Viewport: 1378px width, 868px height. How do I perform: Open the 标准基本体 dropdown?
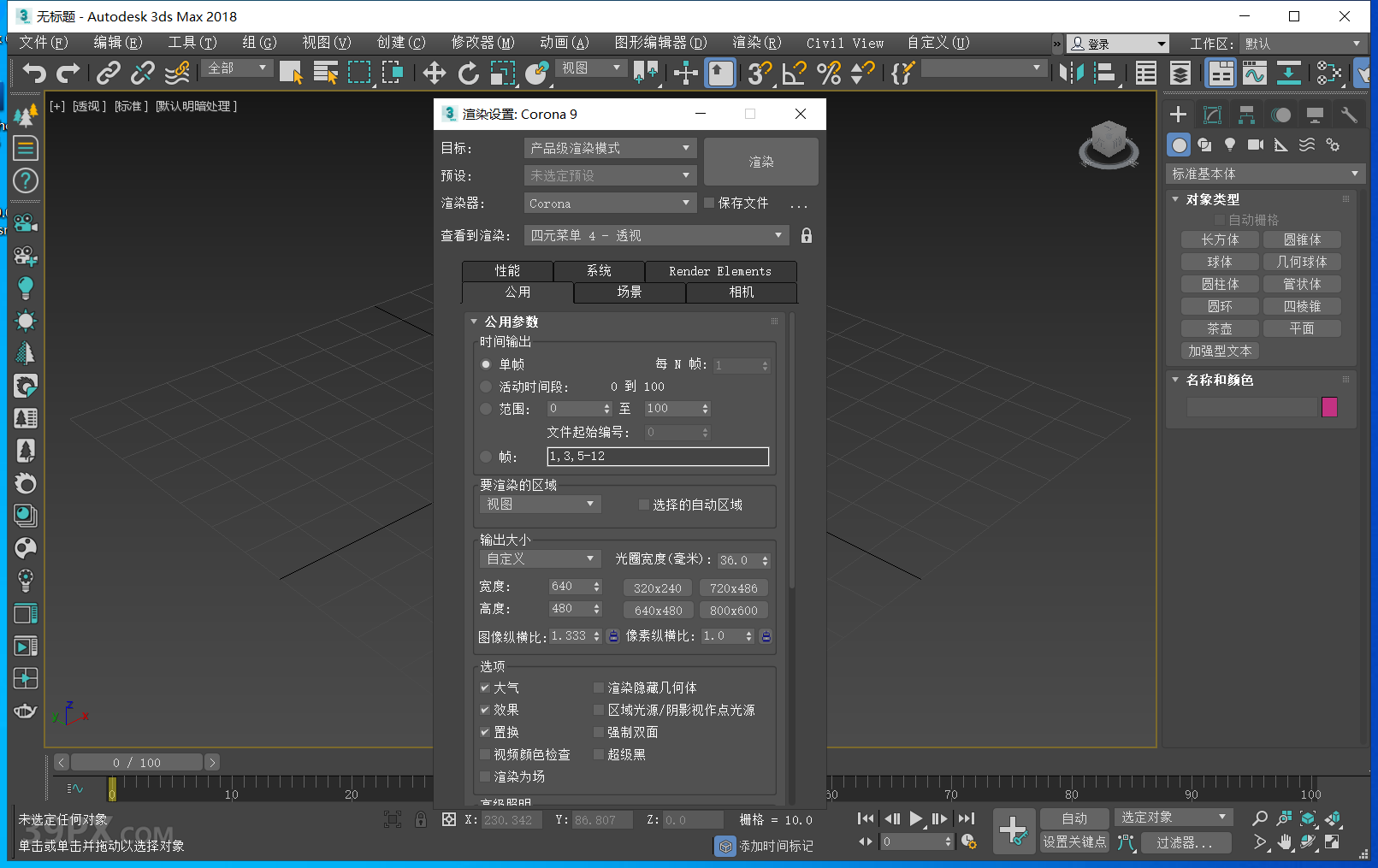pyautogui.click(x=1263, y=174)
